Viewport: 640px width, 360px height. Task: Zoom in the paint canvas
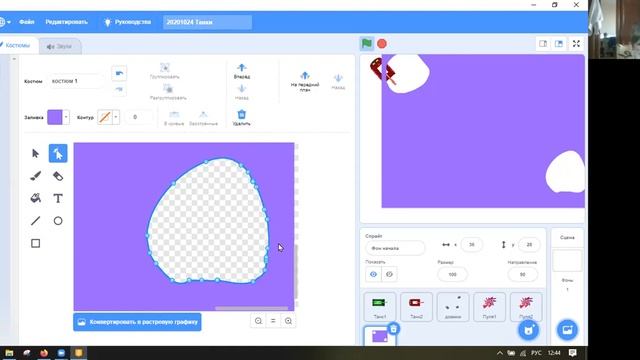288,321
